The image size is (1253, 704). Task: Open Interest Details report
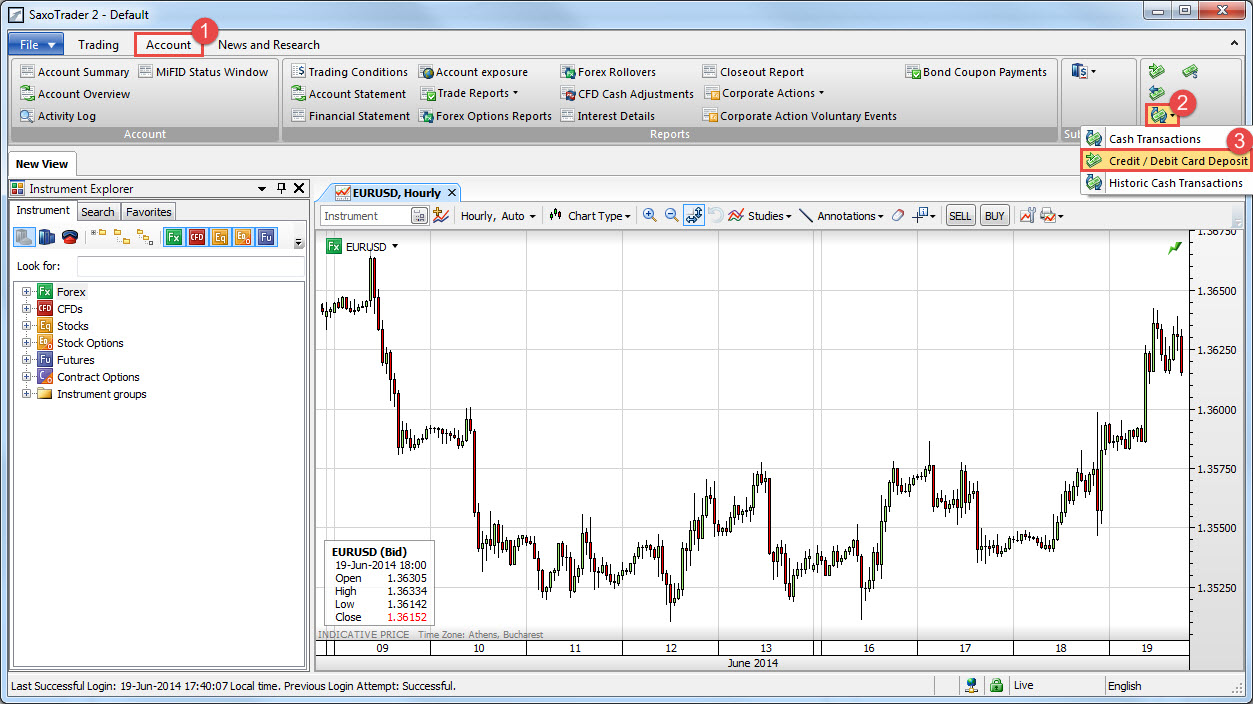point(607,116)
